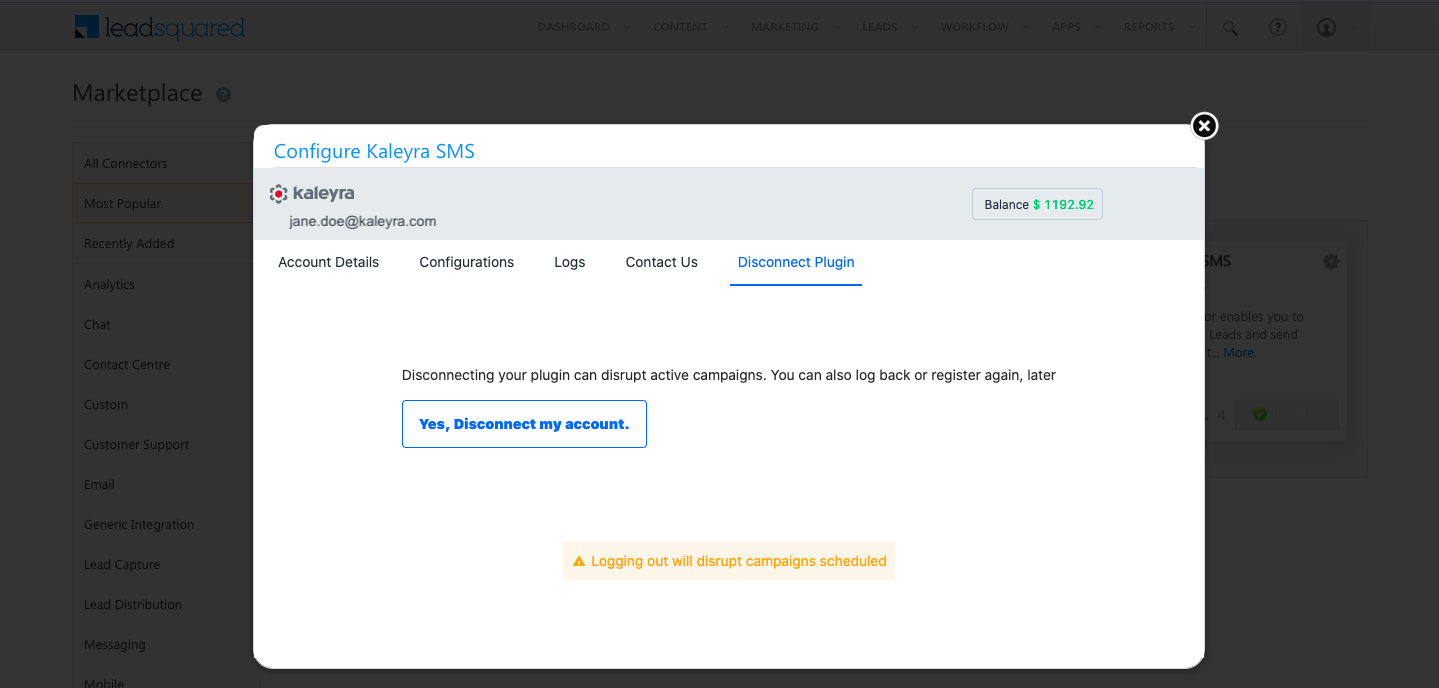This screenshot has height=688, width=1439.
Task: Open the settings gear on the SMS card
Action: pos(1331,261)
